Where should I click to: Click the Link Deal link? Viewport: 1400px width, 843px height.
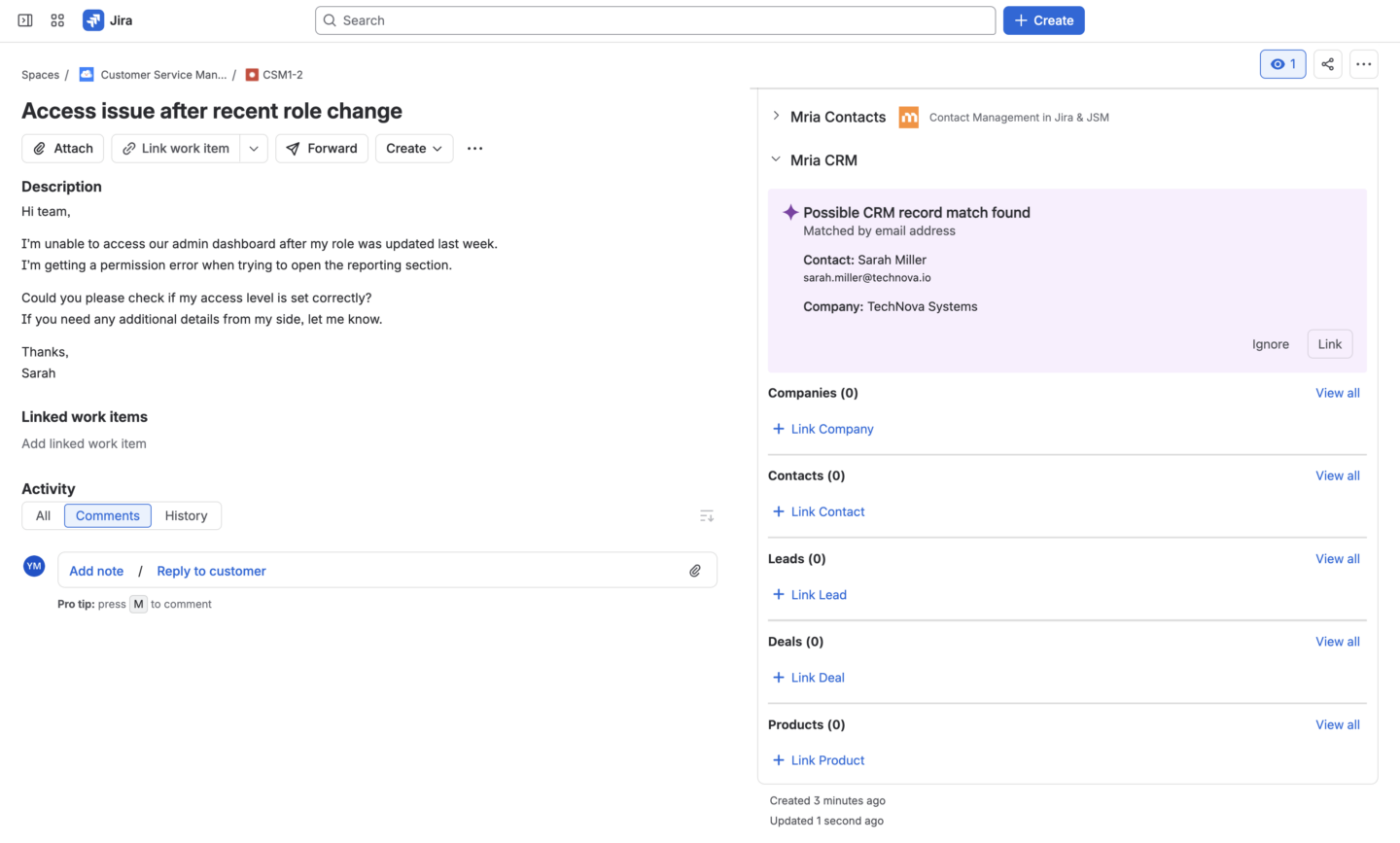point(809,678)
